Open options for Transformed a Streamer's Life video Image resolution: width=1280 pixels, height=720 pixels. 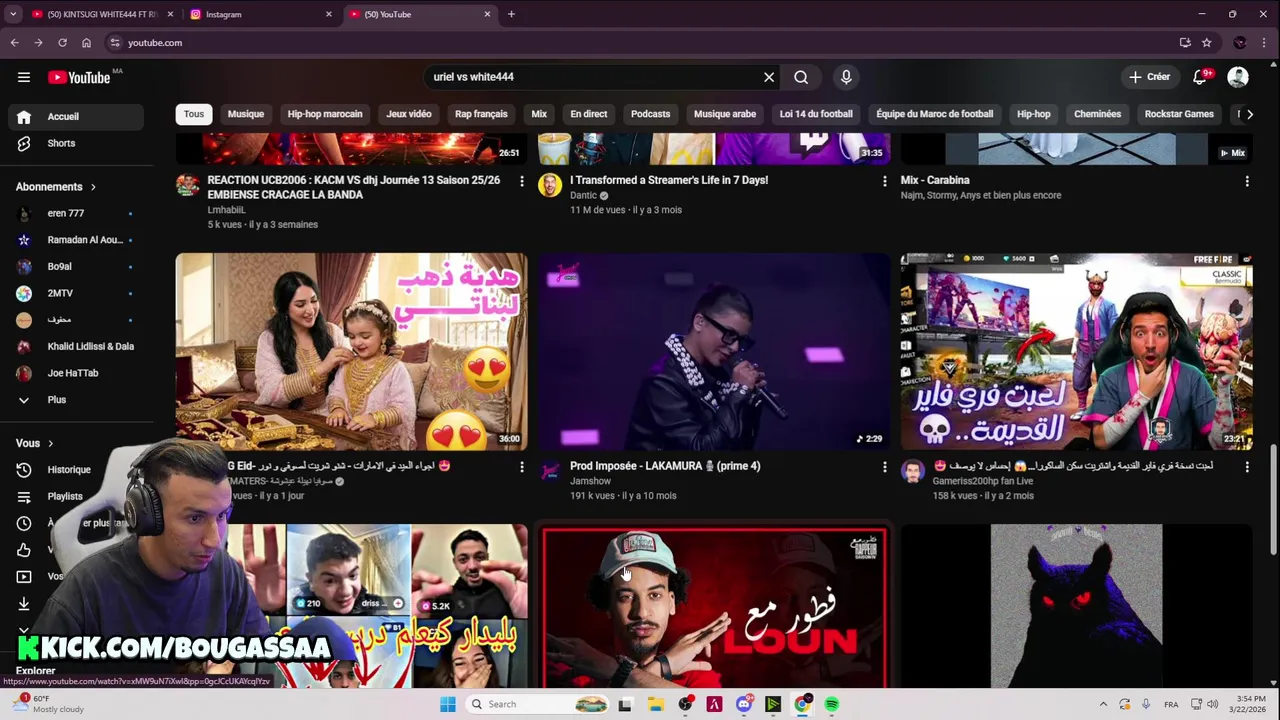(884, 181)
